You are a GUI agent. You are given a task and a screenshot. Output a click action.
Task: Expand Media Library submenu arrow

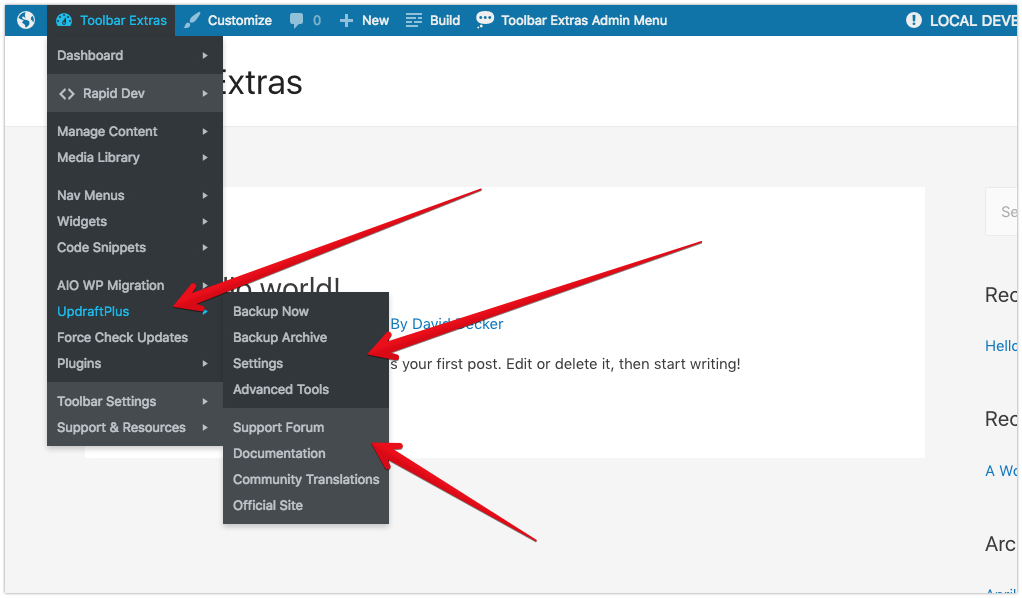tap(205, 157)
